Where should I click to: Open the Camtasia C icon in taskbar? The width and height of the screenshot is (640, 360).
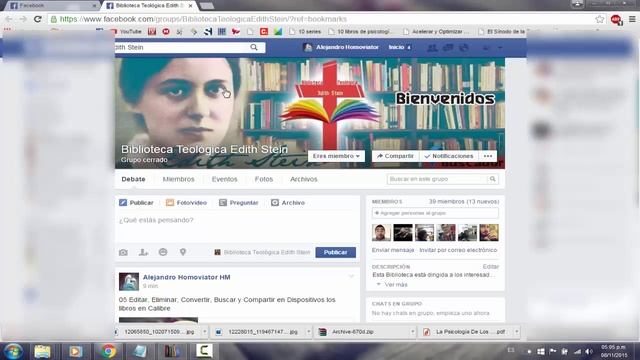[x=204, y=351]
